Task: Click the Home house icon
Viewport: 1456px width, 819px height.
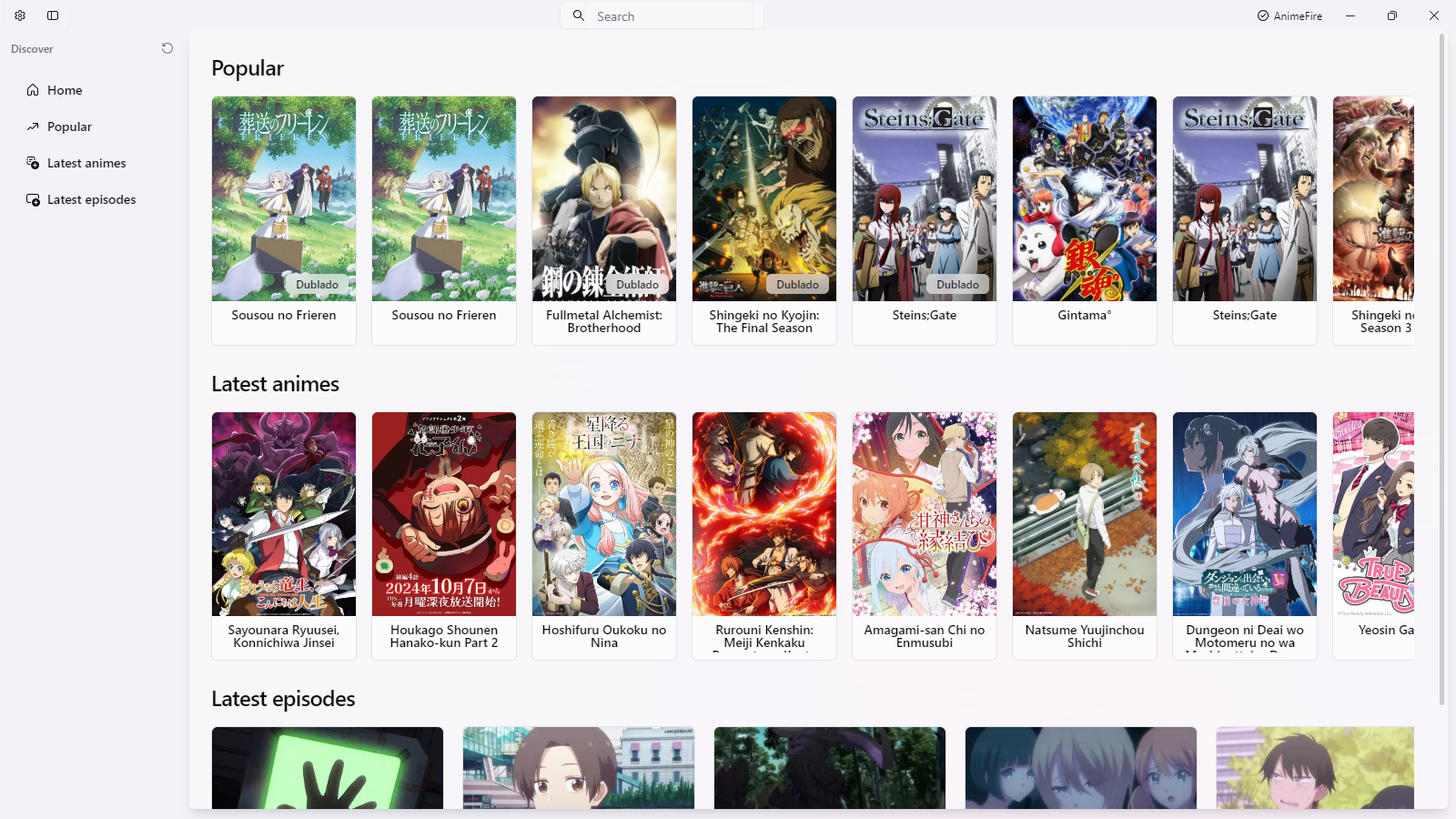Action: 33,90
